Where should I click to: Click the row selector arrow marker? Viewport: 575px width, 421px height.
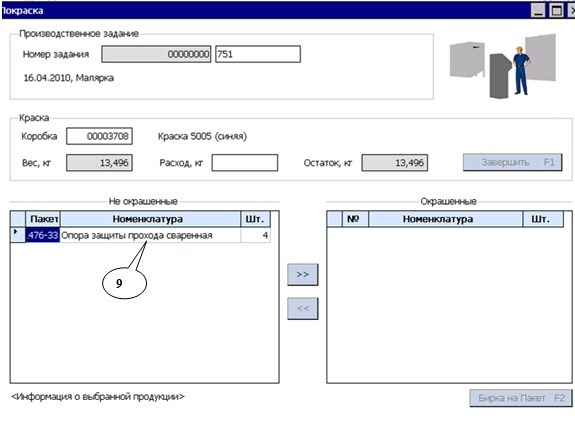point(16,232)
